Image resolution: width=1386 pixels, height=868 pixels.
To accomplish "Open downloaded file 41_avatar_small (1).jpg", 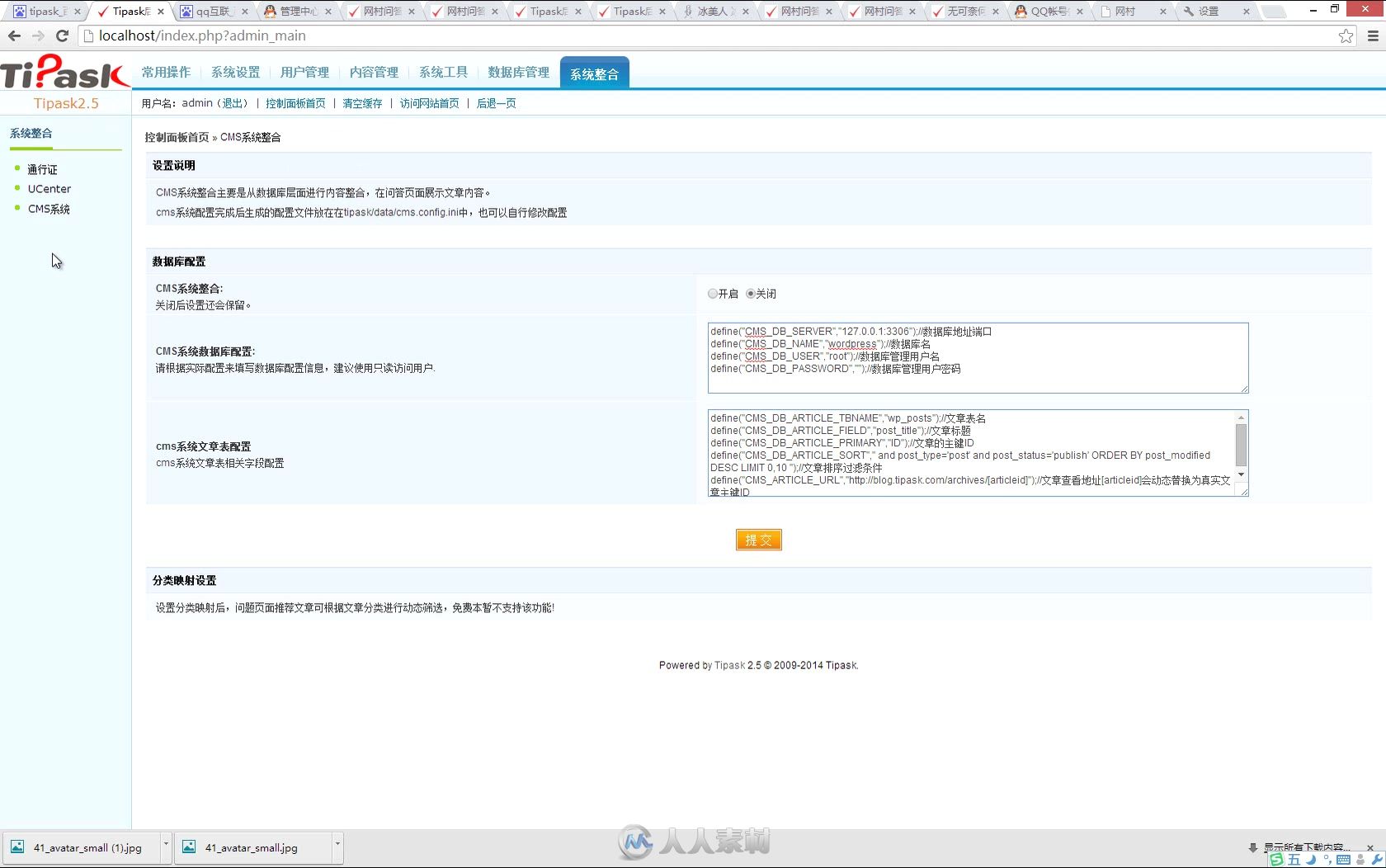I will [81, 847].
